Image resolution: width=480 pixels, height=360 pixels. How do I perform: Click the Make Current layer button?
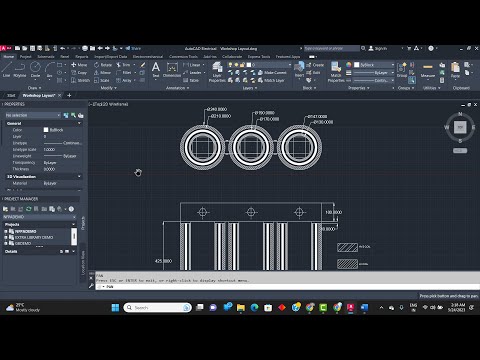click(x=272, y=72)
